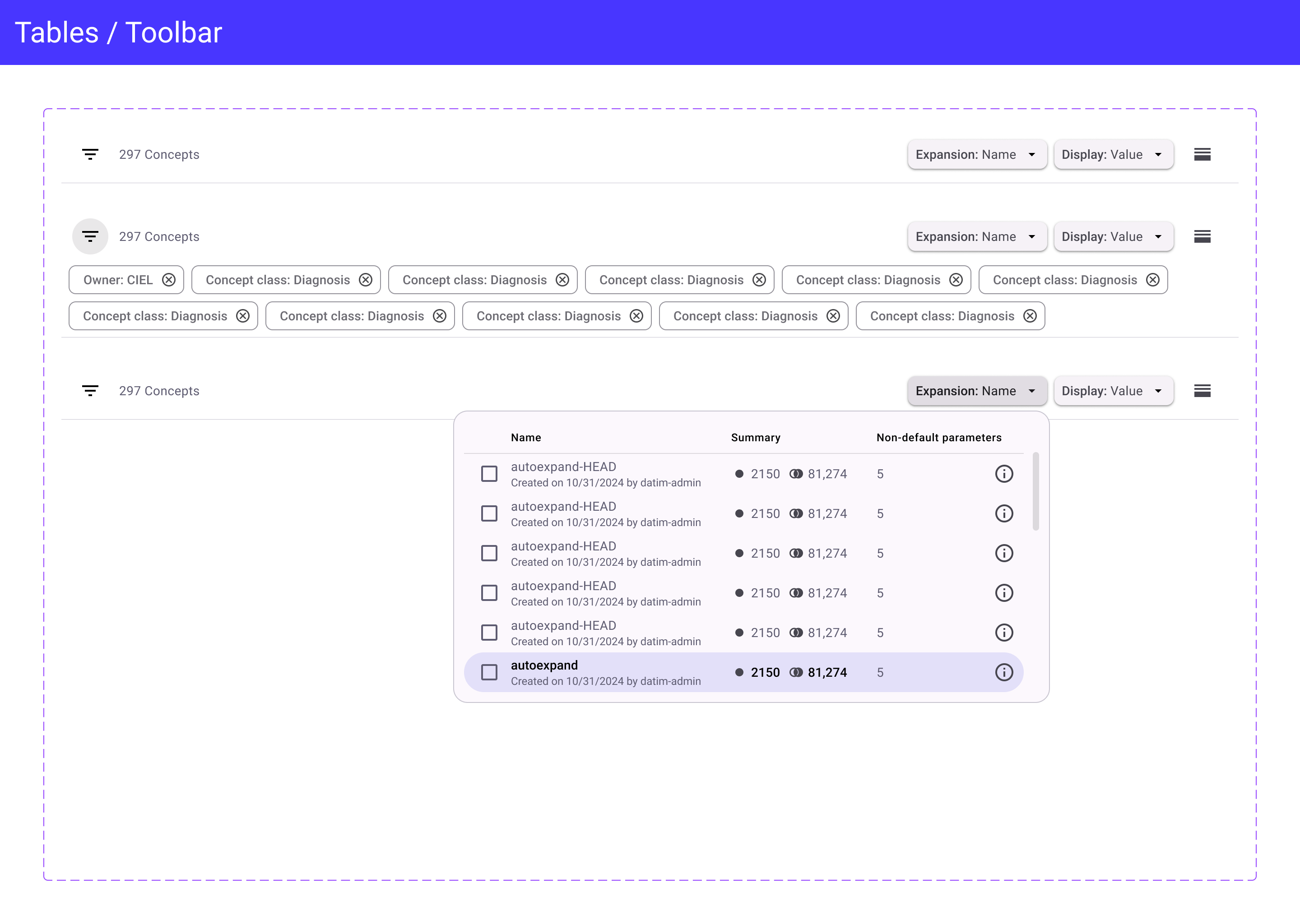Click info icon on the autoexpand row
The height and width of the screenshot is (924, 1300).
[1003, 672]
